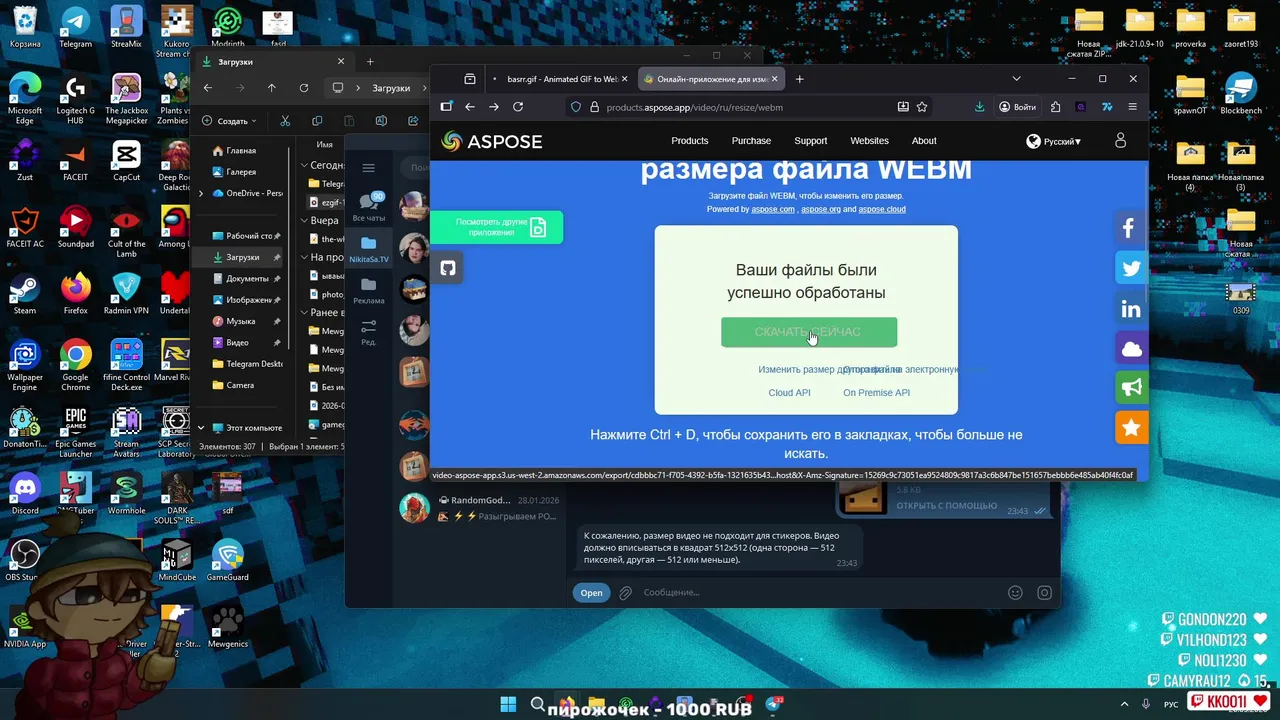Click the browser address bar URL
This screenshot has width=1280, height=720.
694,107
